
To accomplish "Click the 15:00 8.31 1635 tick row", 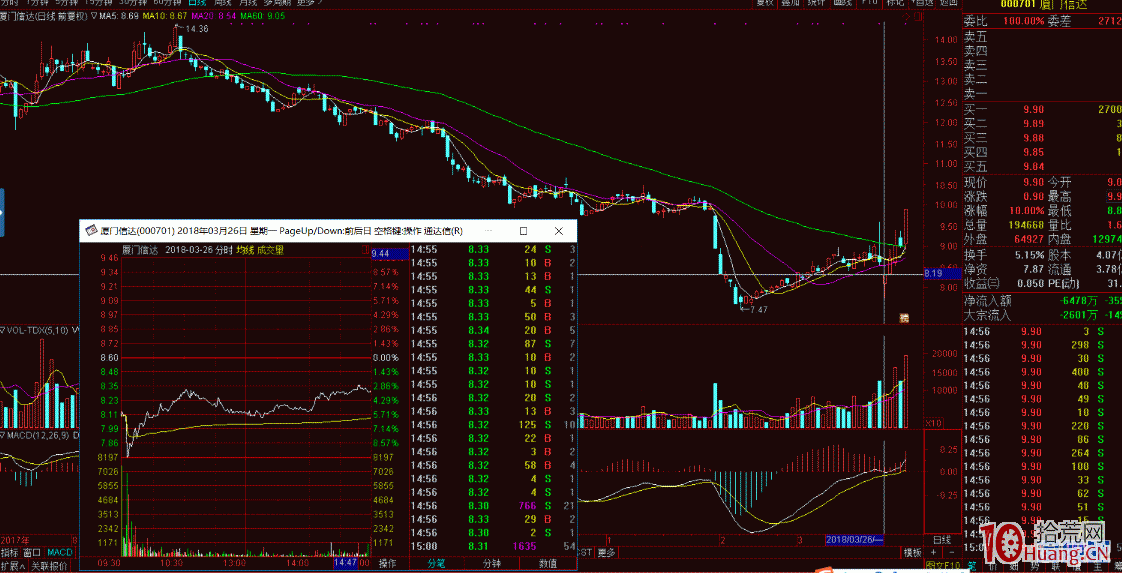I will 493,546.
